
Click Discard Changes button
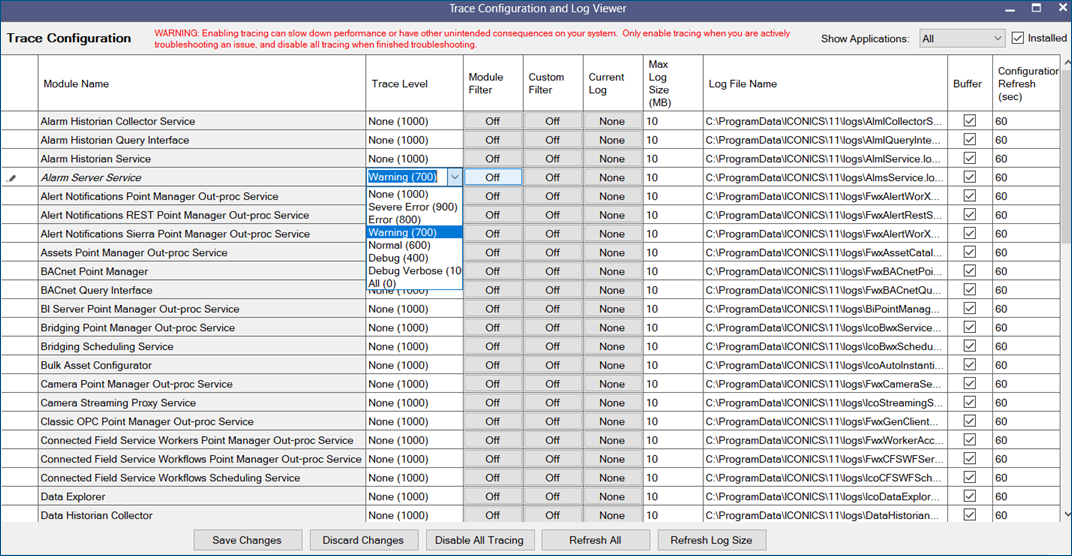tap(363, 540)
